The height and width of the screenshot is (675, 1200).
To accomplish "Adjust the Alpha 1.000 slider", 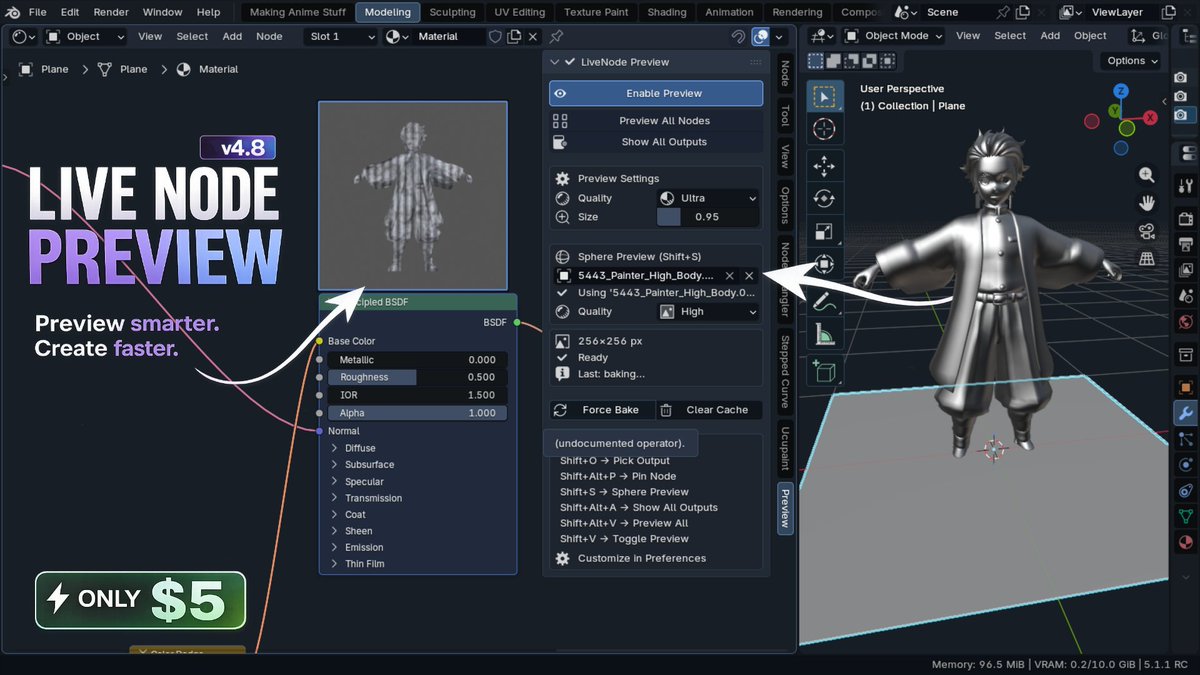I will (417, 413).
